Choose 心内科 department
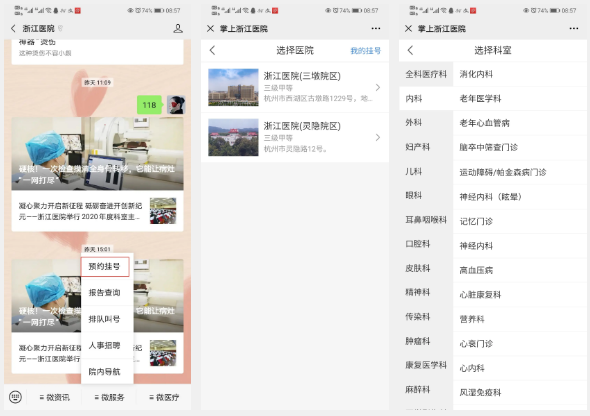 tap(520, 368)
